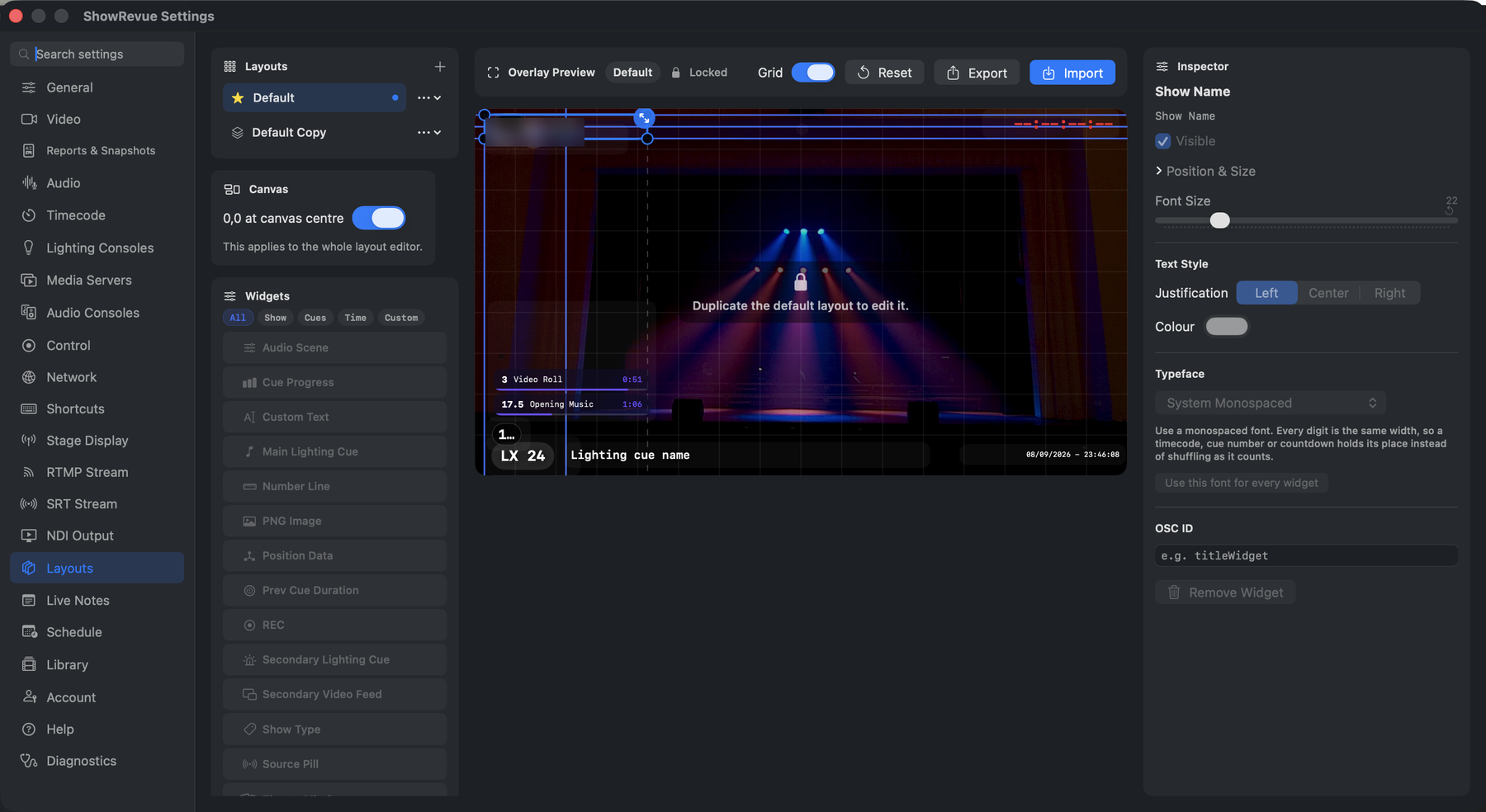Click the resize handle icon on selected widget
Viewport: 1486px width, 812px height.
coord(644,119)
